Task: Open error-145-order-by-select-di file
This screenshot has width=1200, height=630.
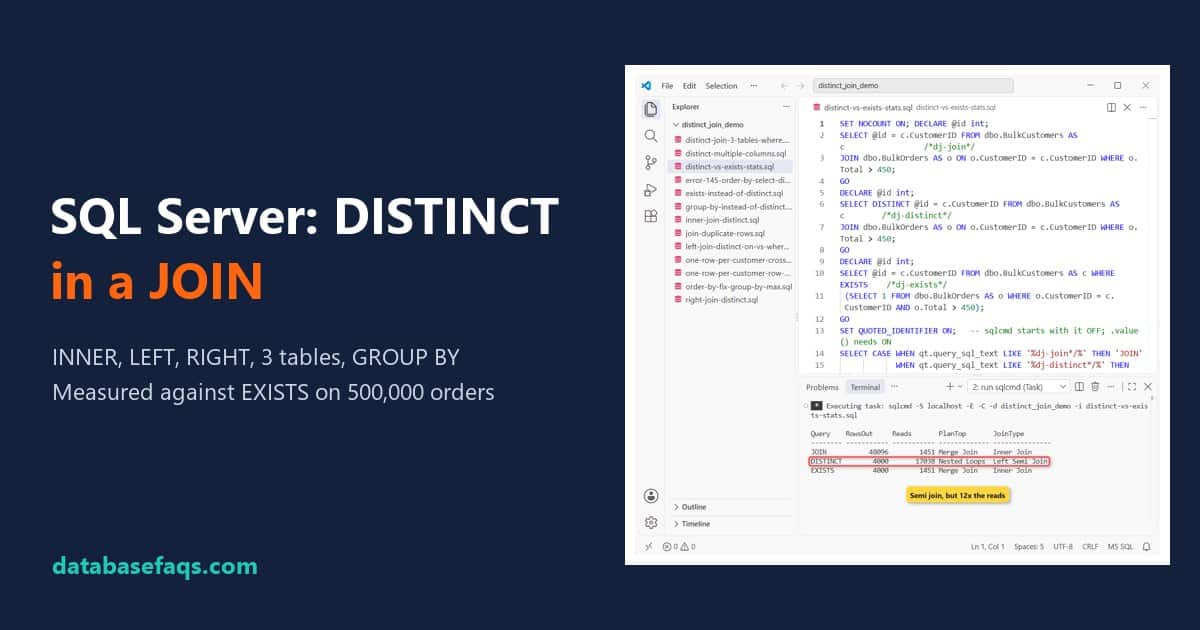Action: tap(732, 180)
